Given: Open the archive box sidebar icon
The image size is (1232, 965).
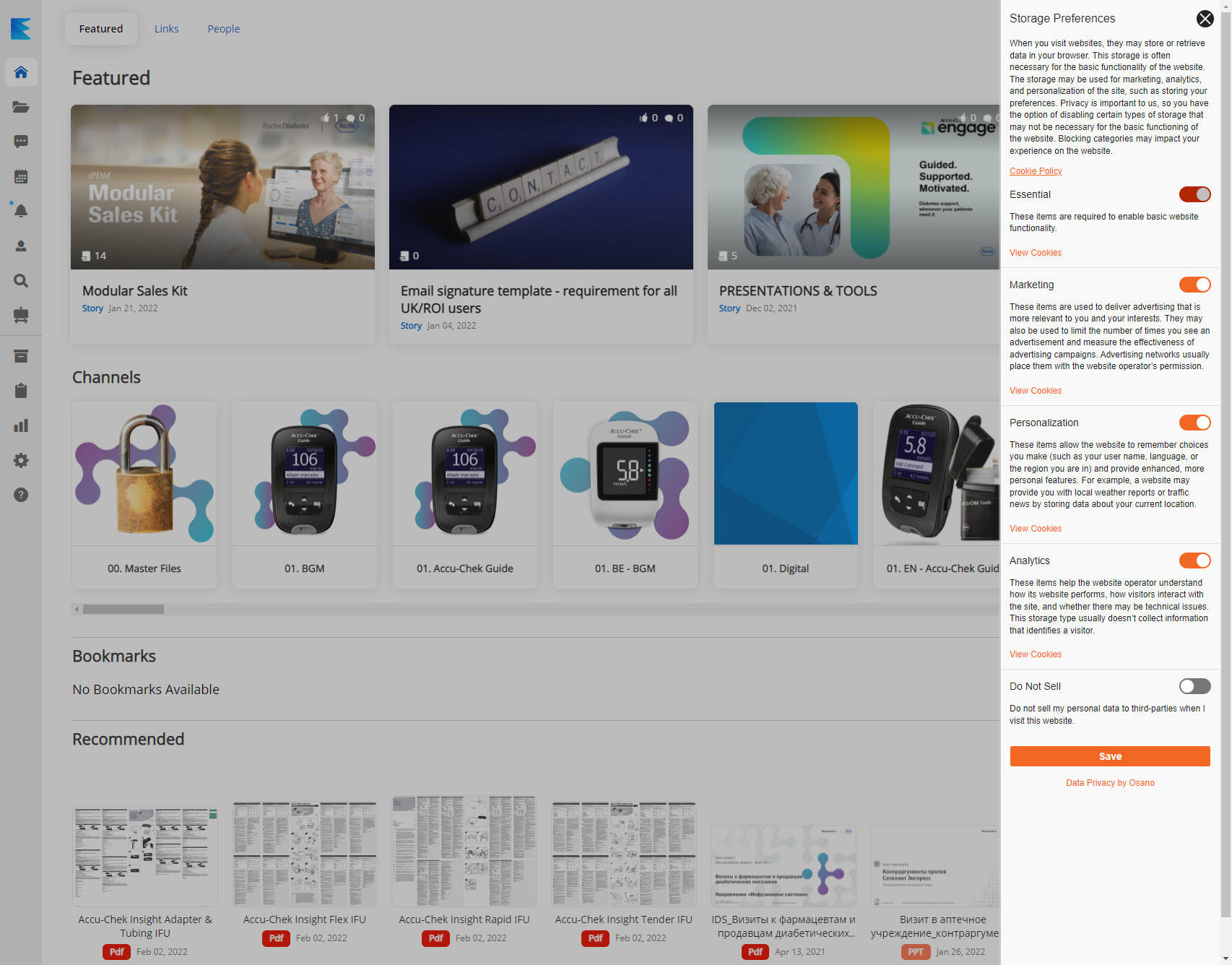Looking at the screenshot, I should click(x=21, y=356).
